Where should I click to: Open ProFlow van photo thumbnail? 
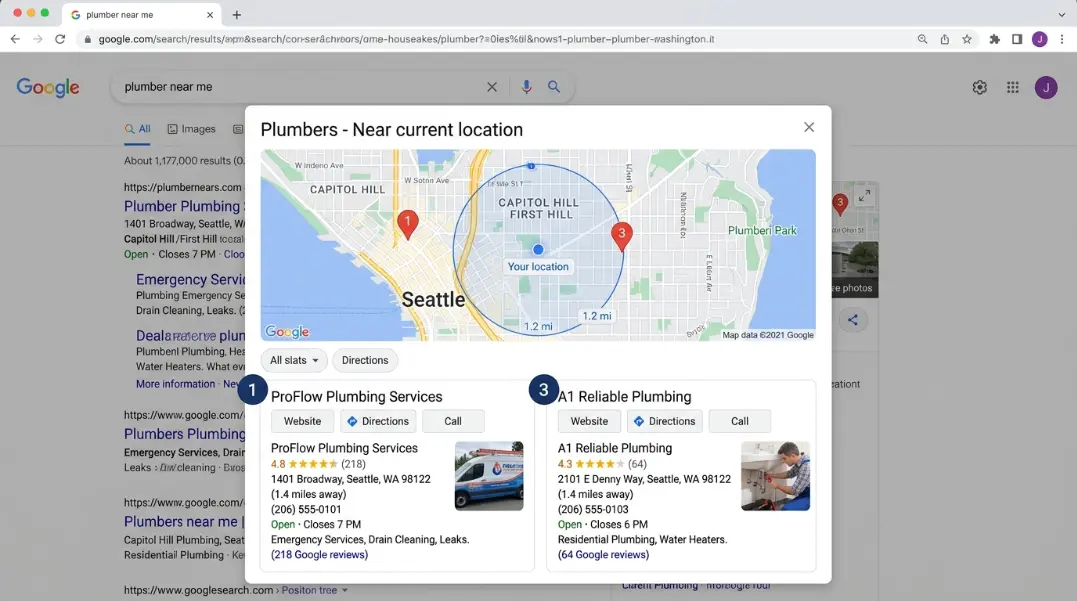click(x=489, y=476)
